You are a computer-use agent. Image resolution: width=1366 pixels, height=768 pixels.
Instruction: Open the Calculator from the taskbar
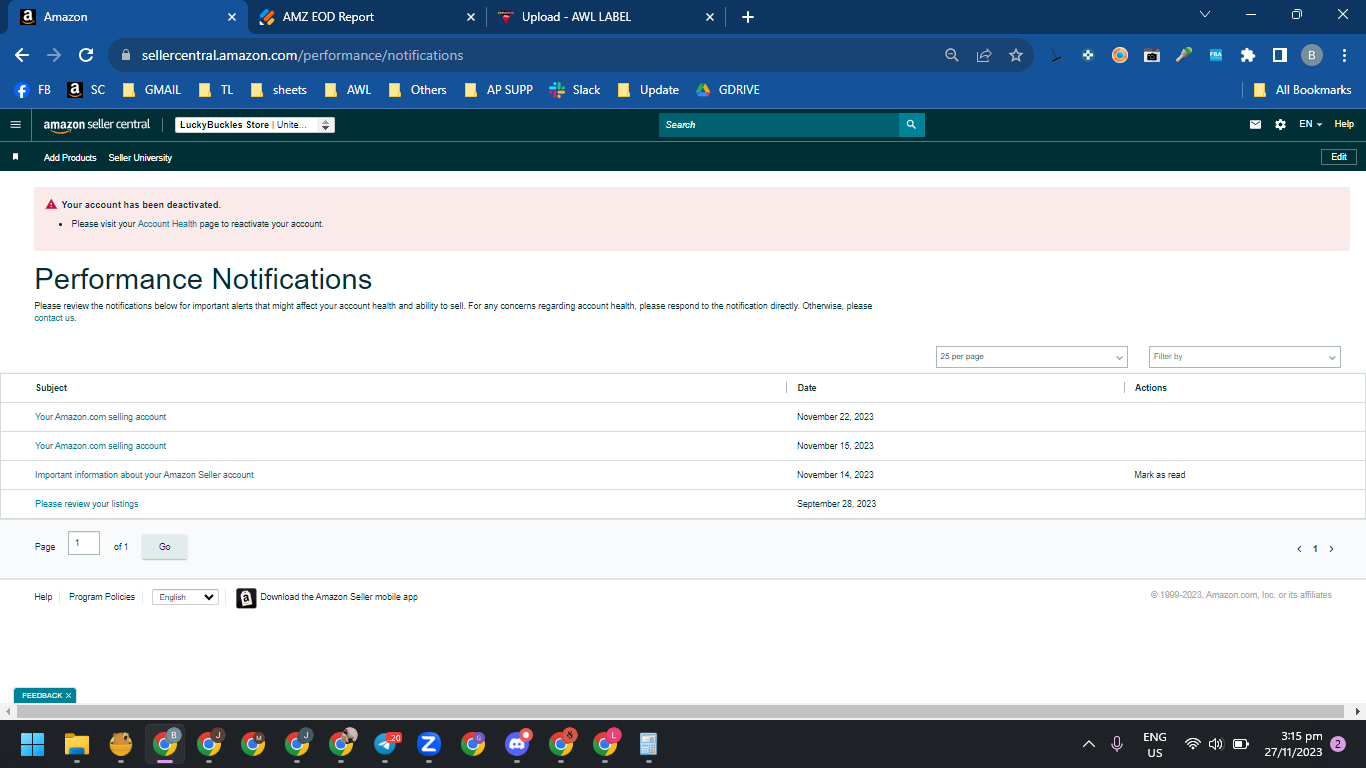[648, 744]
